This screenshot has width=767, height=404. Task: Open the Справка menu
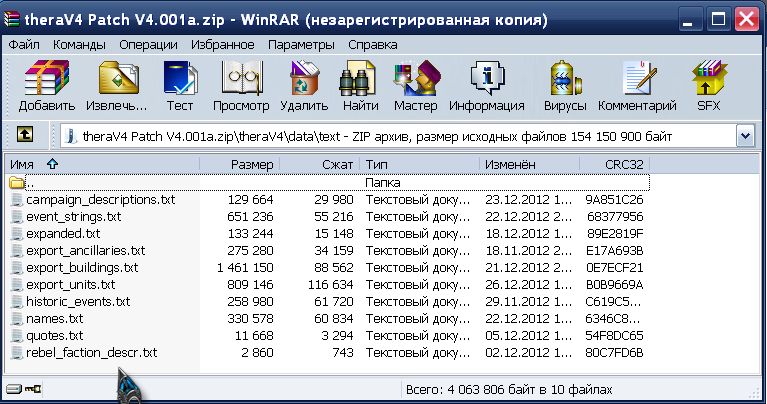coord(373,45)
